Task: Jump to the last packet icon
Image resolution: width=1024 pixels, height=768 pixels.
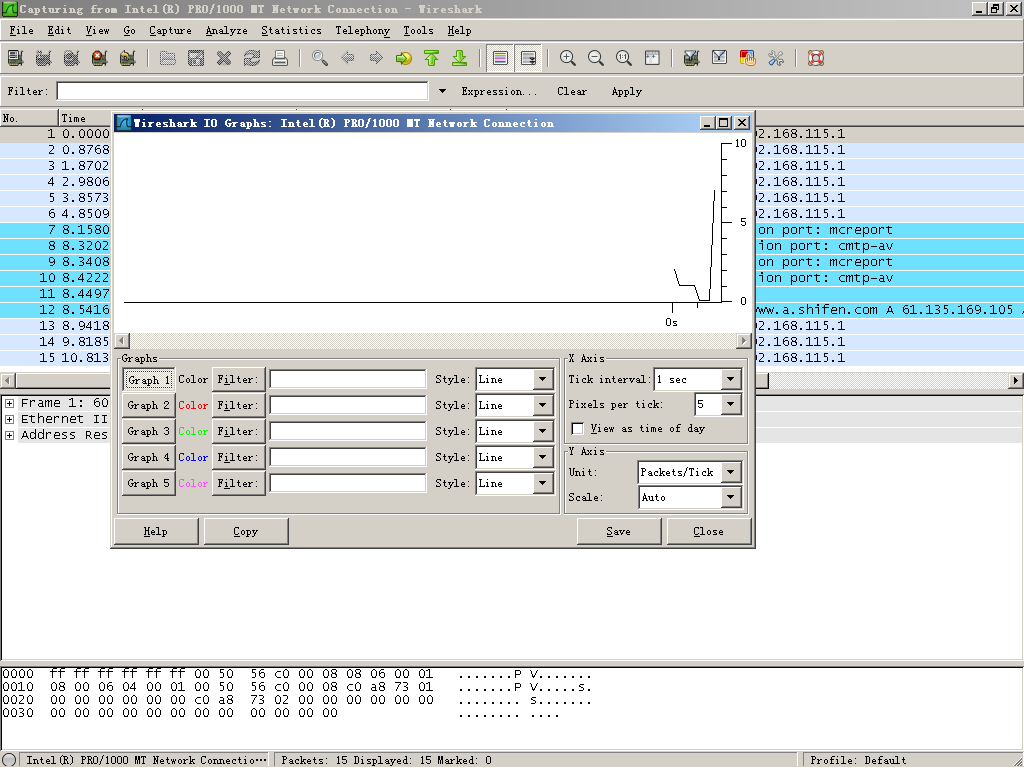Action: click(x=460, y=58)
